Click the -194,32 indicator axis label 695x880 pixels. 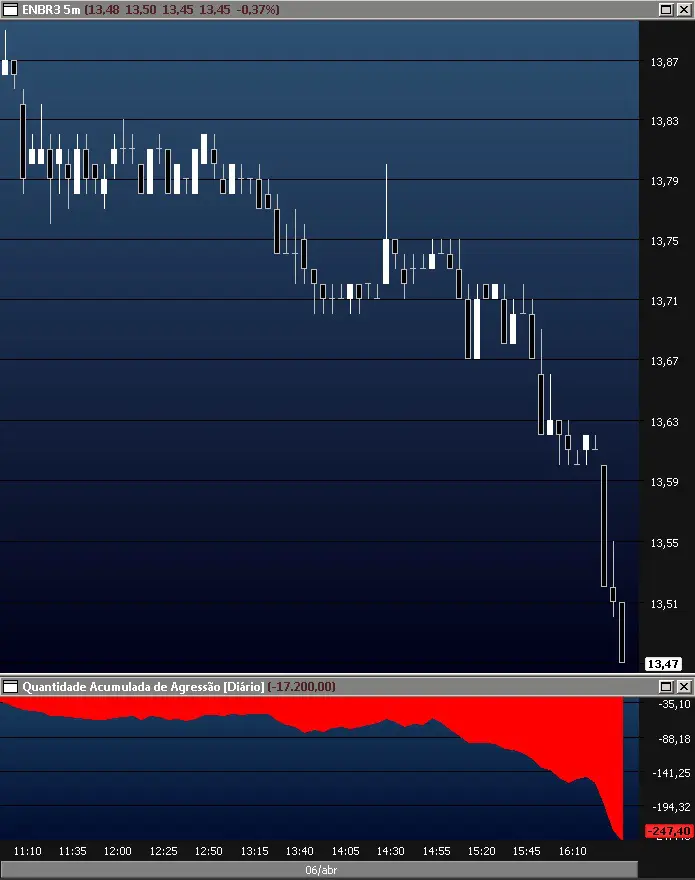[671, 808]
